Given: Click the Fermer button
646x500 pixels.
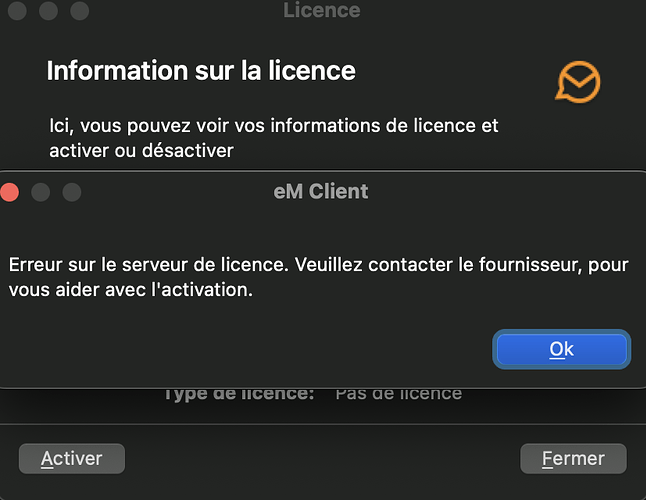Looking at the screenshot, I should tap(573, 459).
